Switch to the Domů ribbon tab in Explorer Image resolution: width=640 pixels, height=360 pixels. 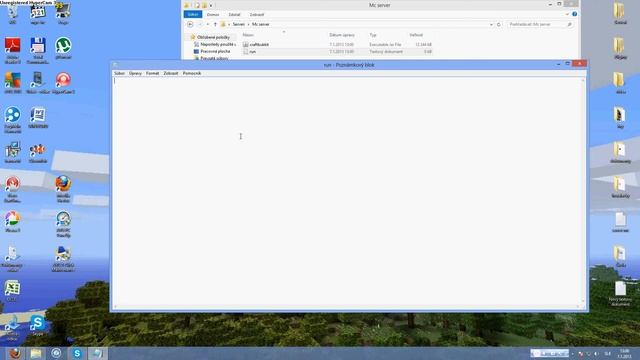213,14
